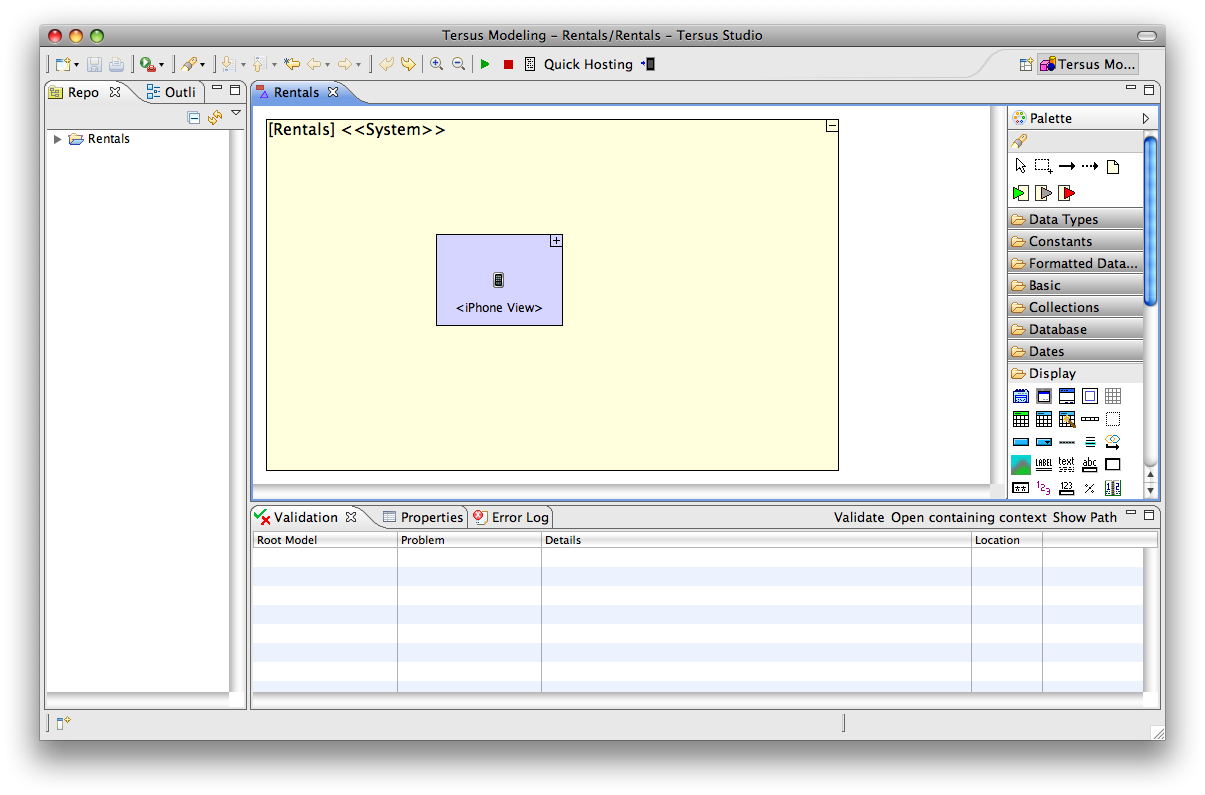Select the arrow Selection tool in Palette
1205x795 pixels.
(x=1020, y=166)
